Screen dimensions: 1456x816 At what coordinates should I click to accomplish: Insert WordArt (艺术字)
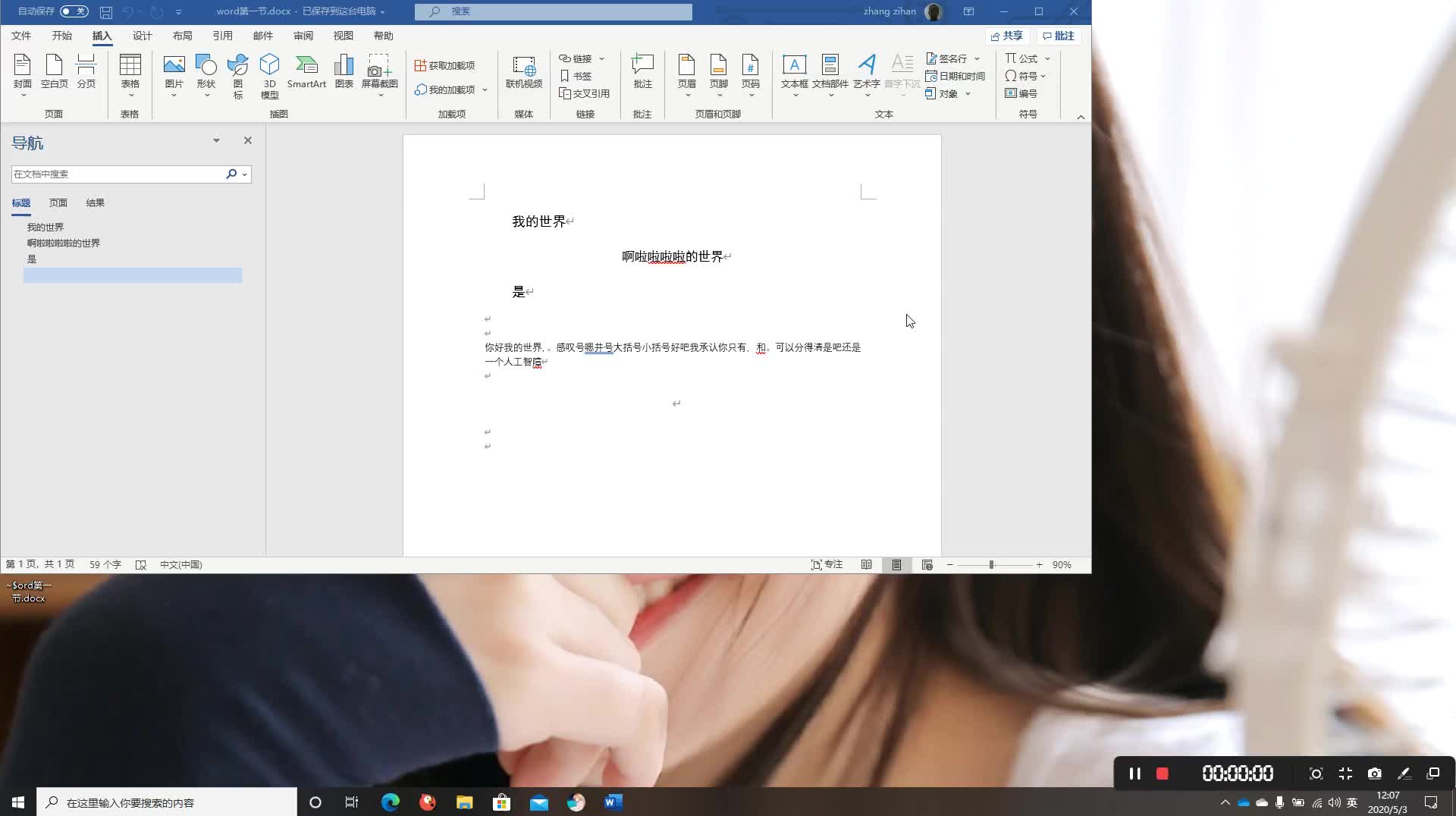click(866, 74)
